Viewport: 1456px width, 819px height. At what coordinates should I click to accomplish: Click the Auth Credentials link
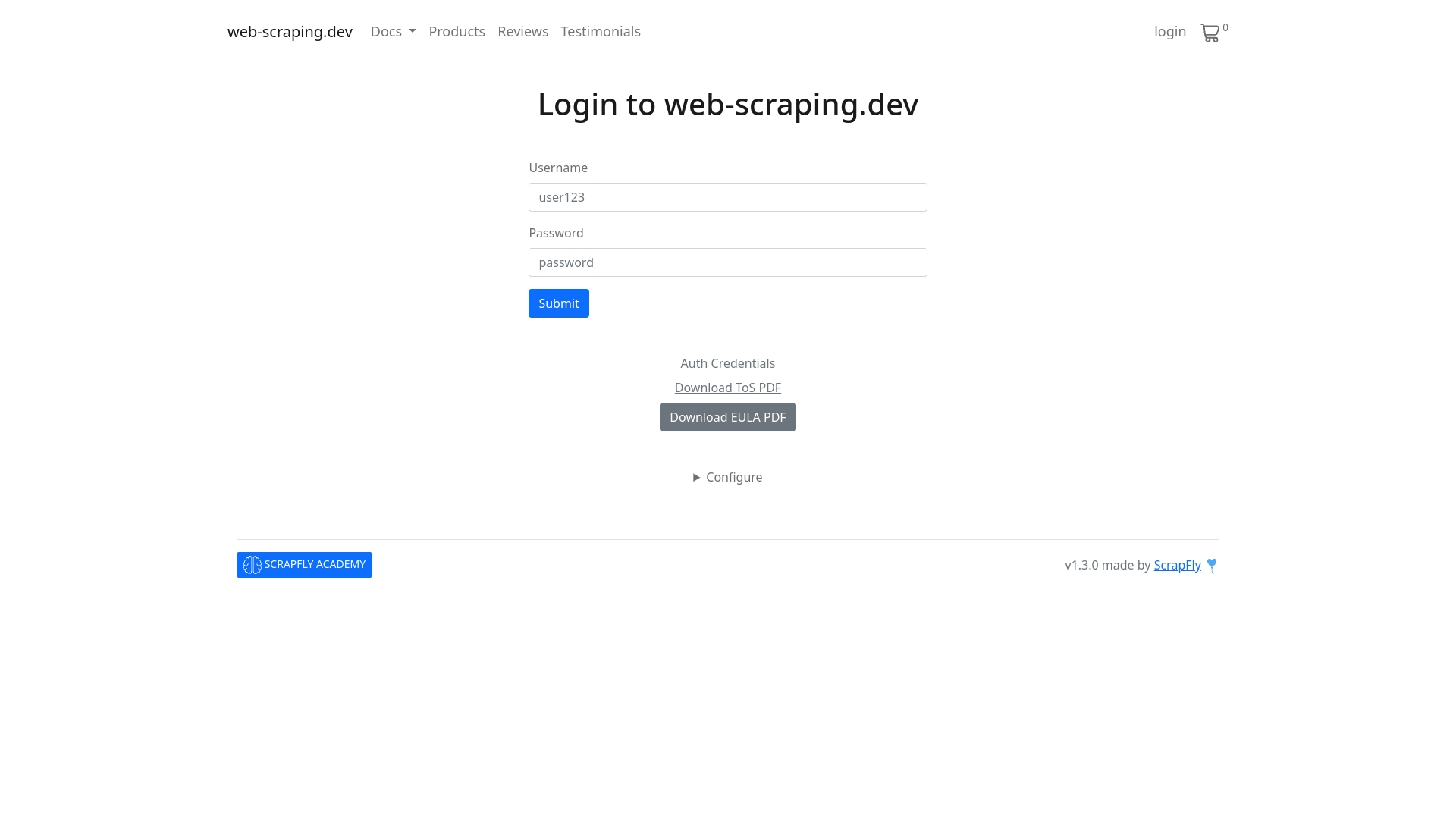tap(728, 363)
